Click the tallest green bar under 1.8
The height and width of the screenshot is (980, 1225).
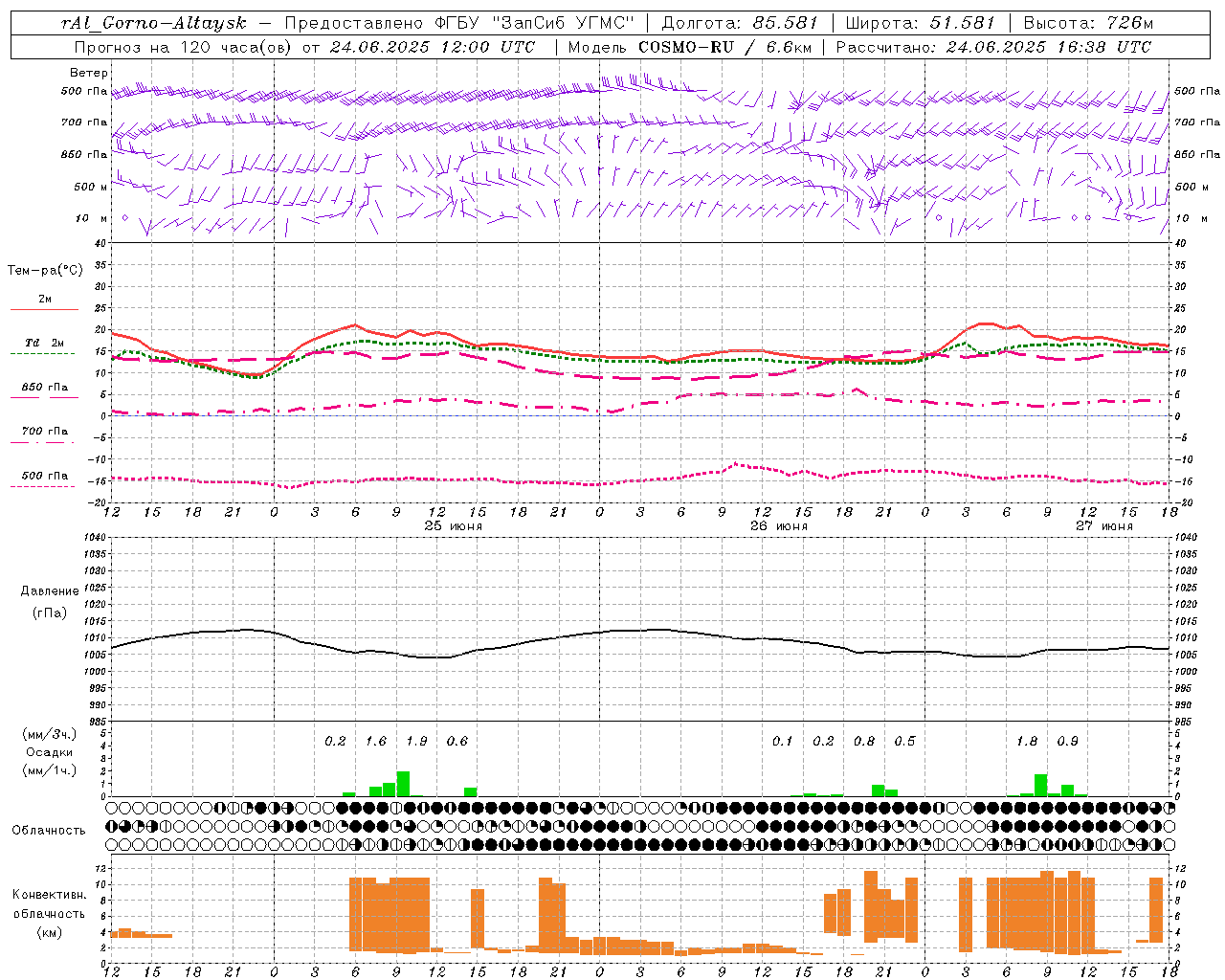1040,786
